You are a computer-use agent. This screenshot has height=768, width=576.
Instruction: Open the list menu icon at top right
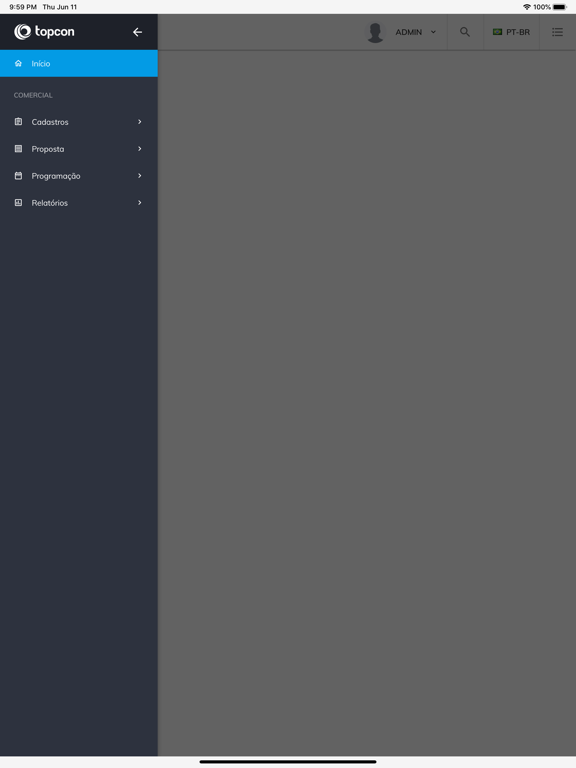pos(557,32)
